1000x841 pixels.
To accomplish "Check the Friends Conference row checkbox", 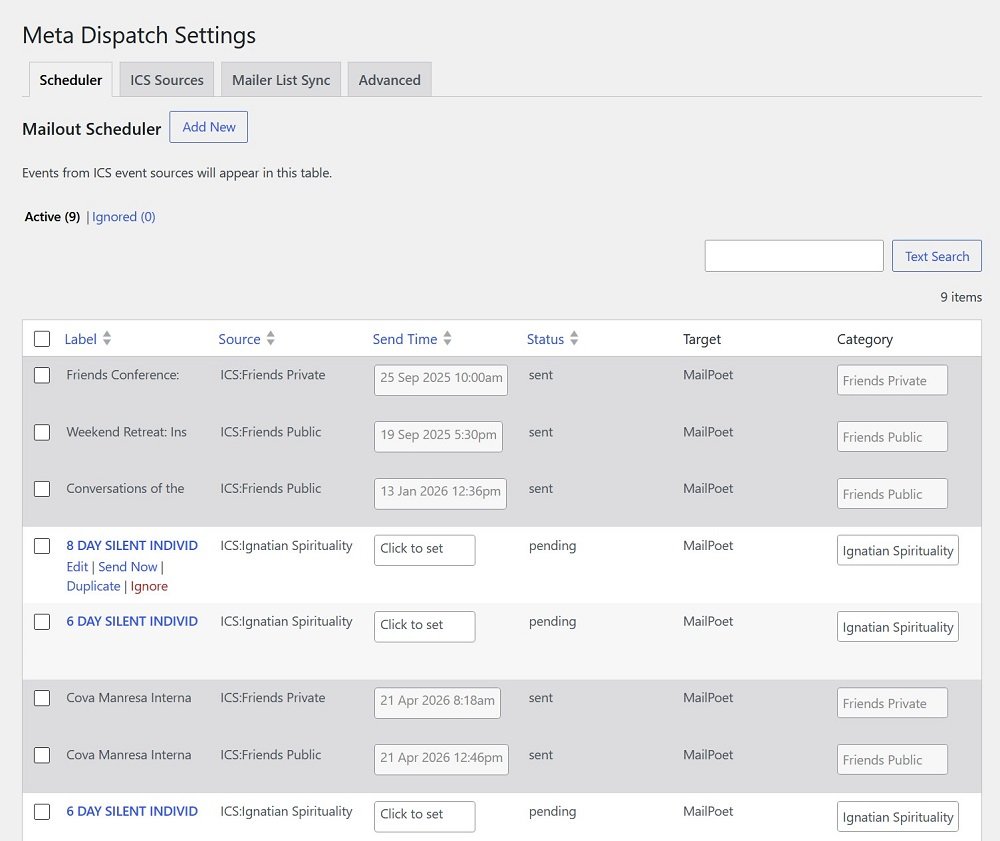I will 42,375.
